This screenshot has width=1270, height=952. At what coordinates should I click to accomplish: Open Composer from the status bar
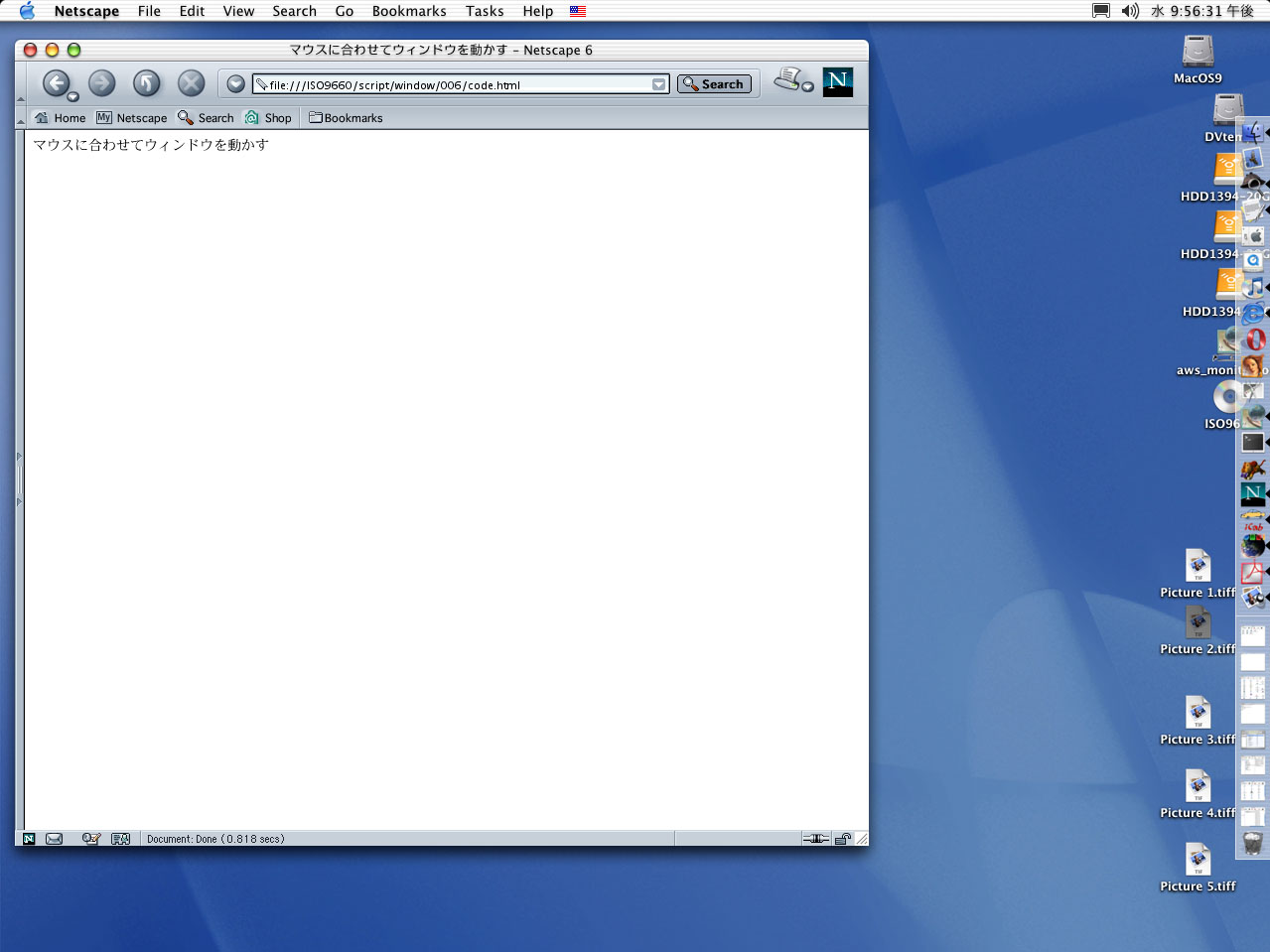pyautogui.click(x=90, y=839)
